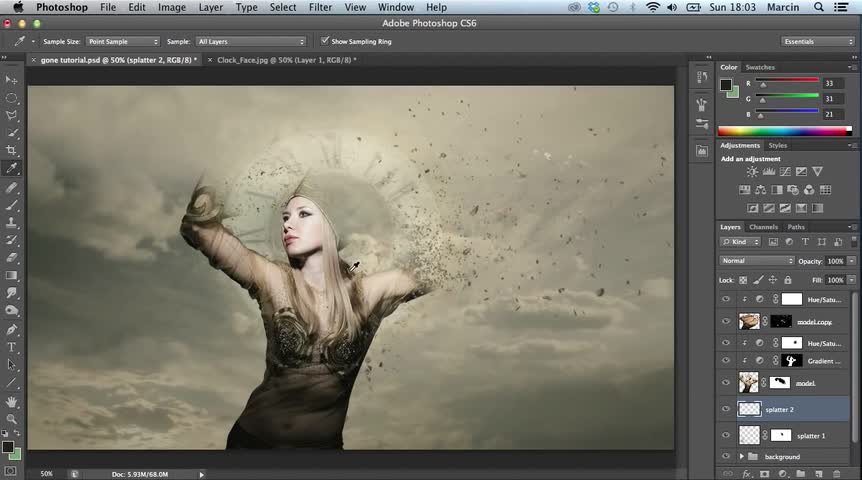Select the Type tool in the toolbar
Image resolution: width=862 pixels, height=480 pixels.
click(x=12, y=347)
